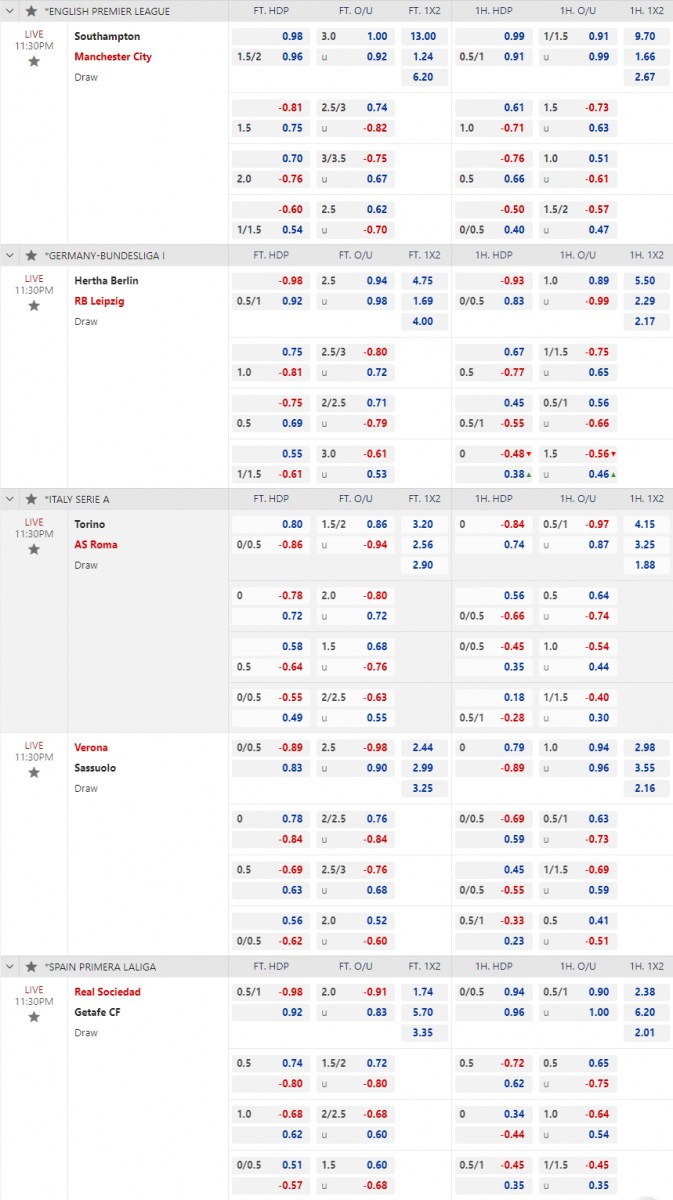
Task: Star the Southampton vs Manchester City match
Action: (x=34, y=61)
